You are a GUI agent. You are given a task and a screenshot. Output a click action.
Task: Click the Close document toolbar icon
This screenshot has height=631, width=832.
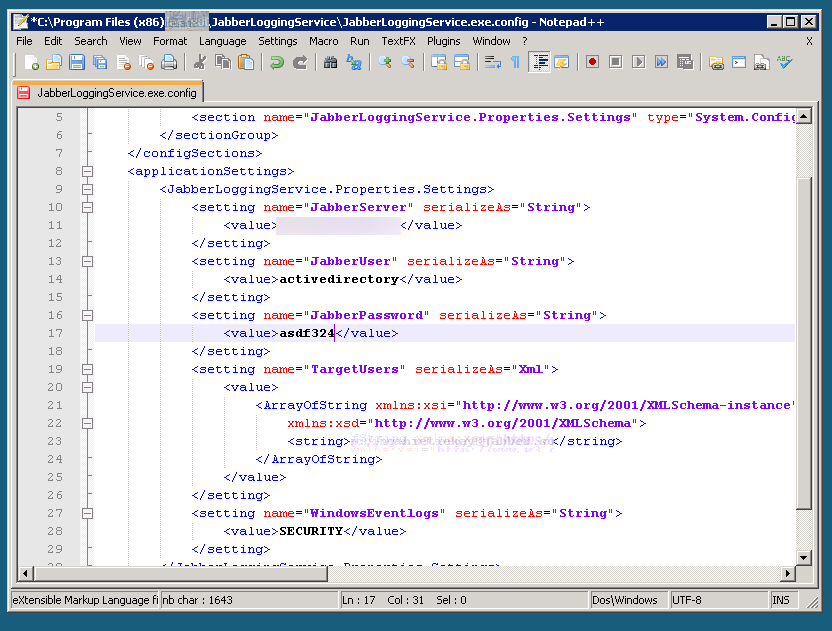point(124,63)
